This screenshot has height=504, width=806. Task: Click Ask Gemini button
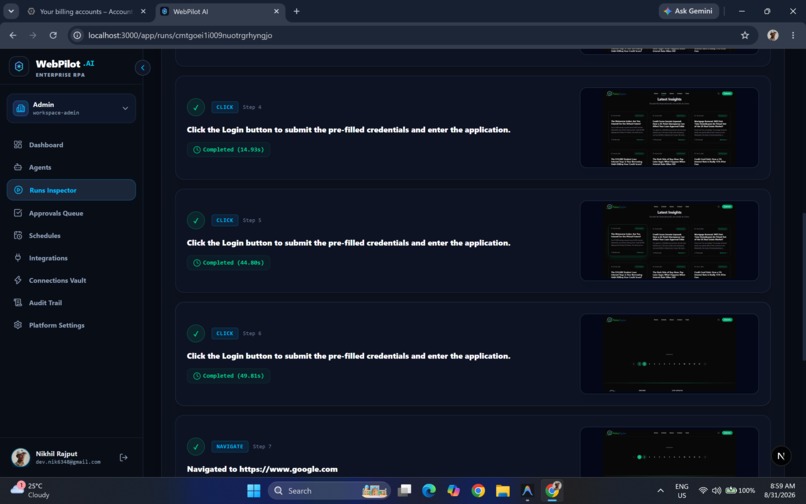[688, 11]
